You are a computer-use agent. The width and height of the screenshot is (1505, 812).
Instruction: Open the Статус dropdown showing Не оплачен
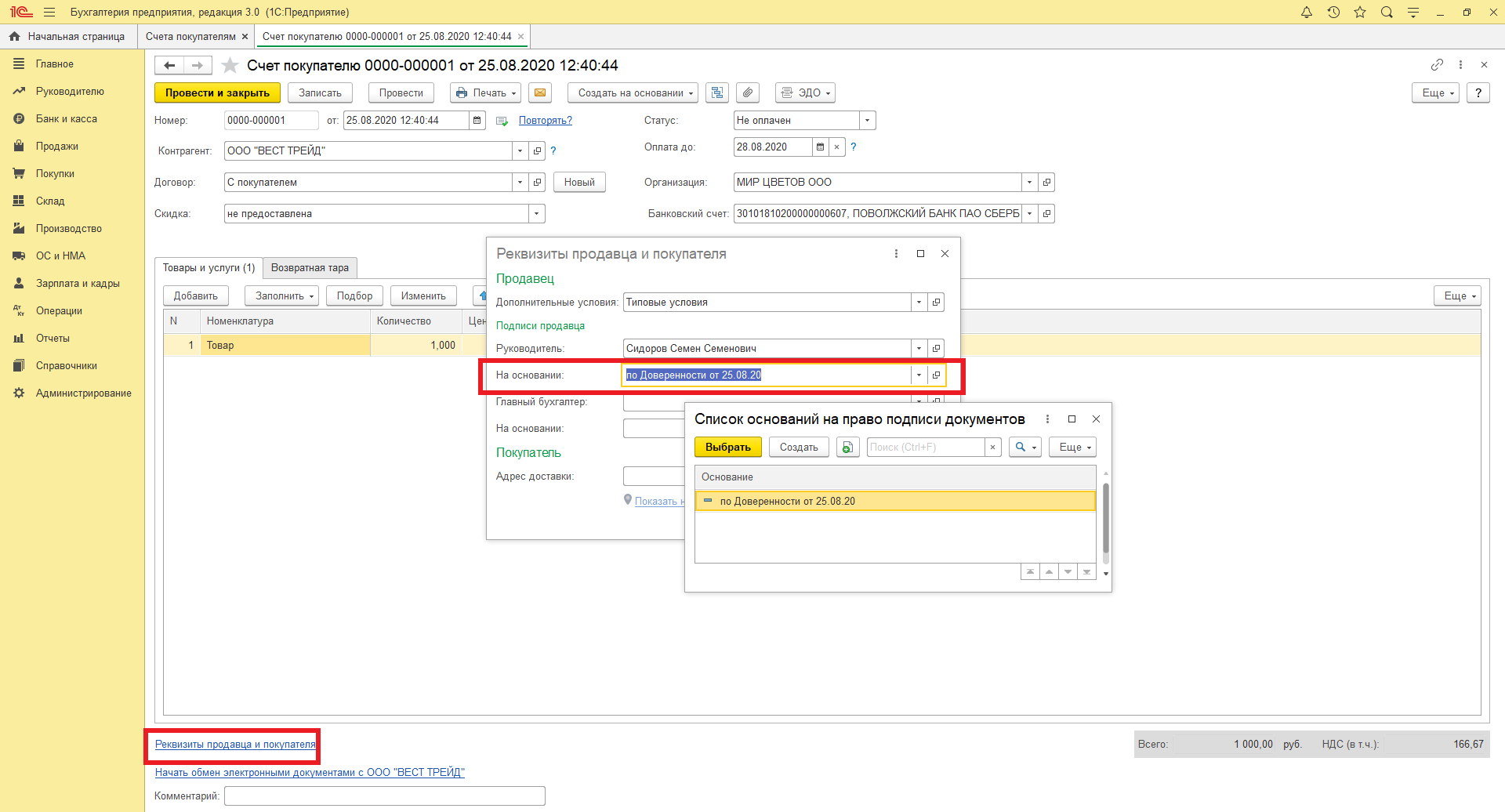[867, 121]
